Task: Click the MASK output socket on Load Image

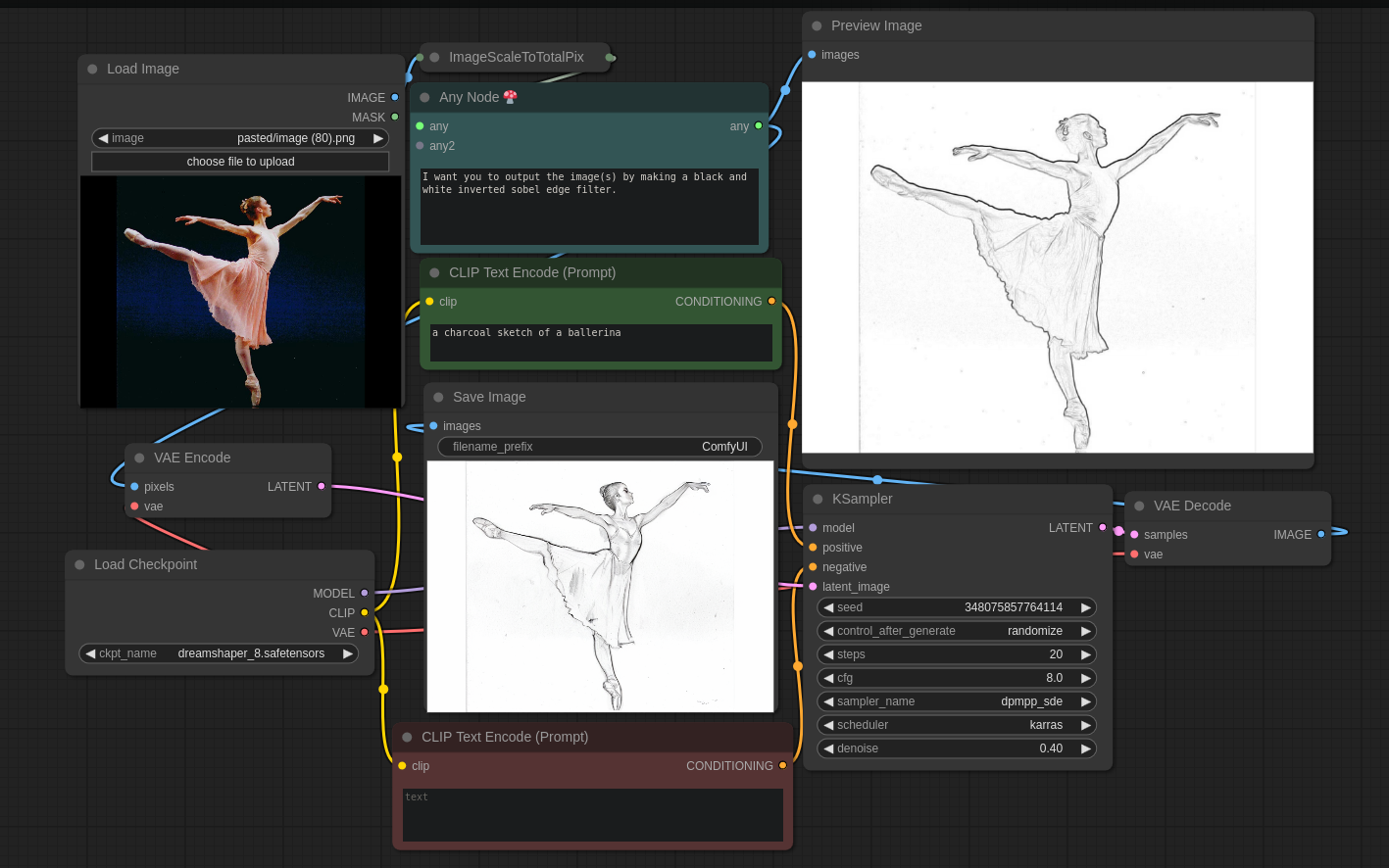Action: pyautogui.click(x=395, y=118)
